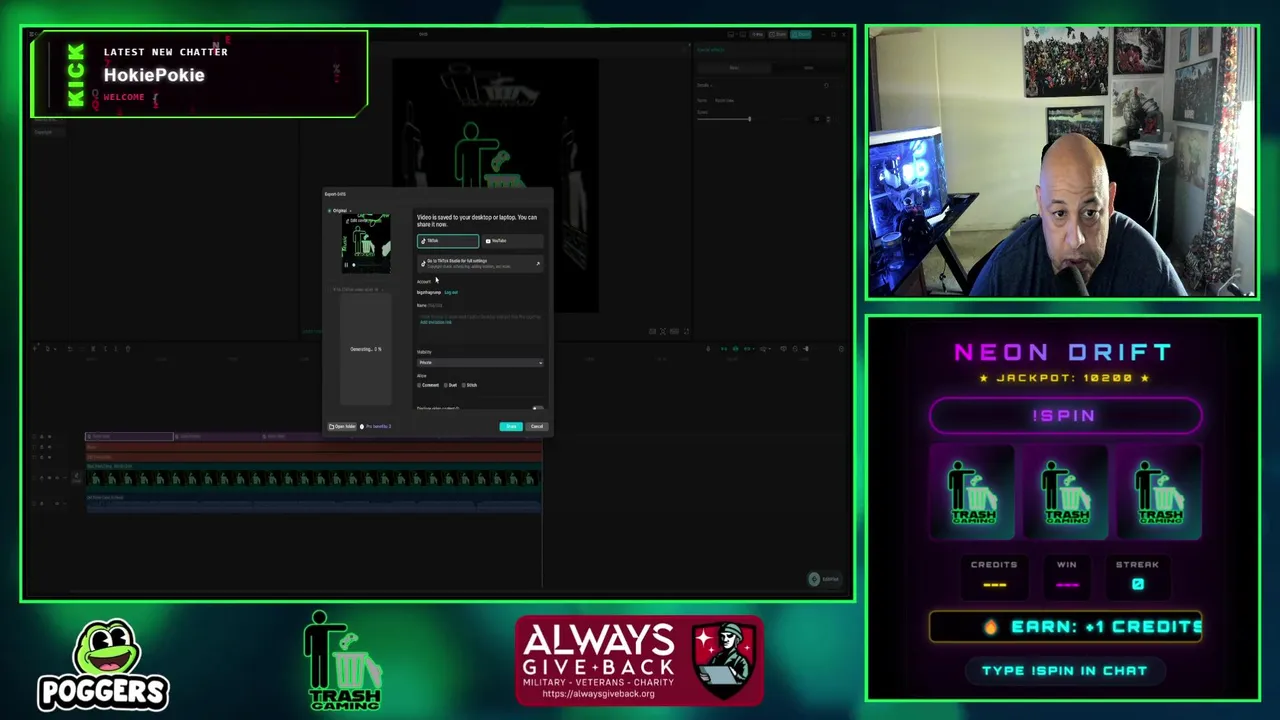The height and width of the screenshot is (720, 1280).
Task: Adjust the scale slider in the right panel
Action: coord(749,119)
